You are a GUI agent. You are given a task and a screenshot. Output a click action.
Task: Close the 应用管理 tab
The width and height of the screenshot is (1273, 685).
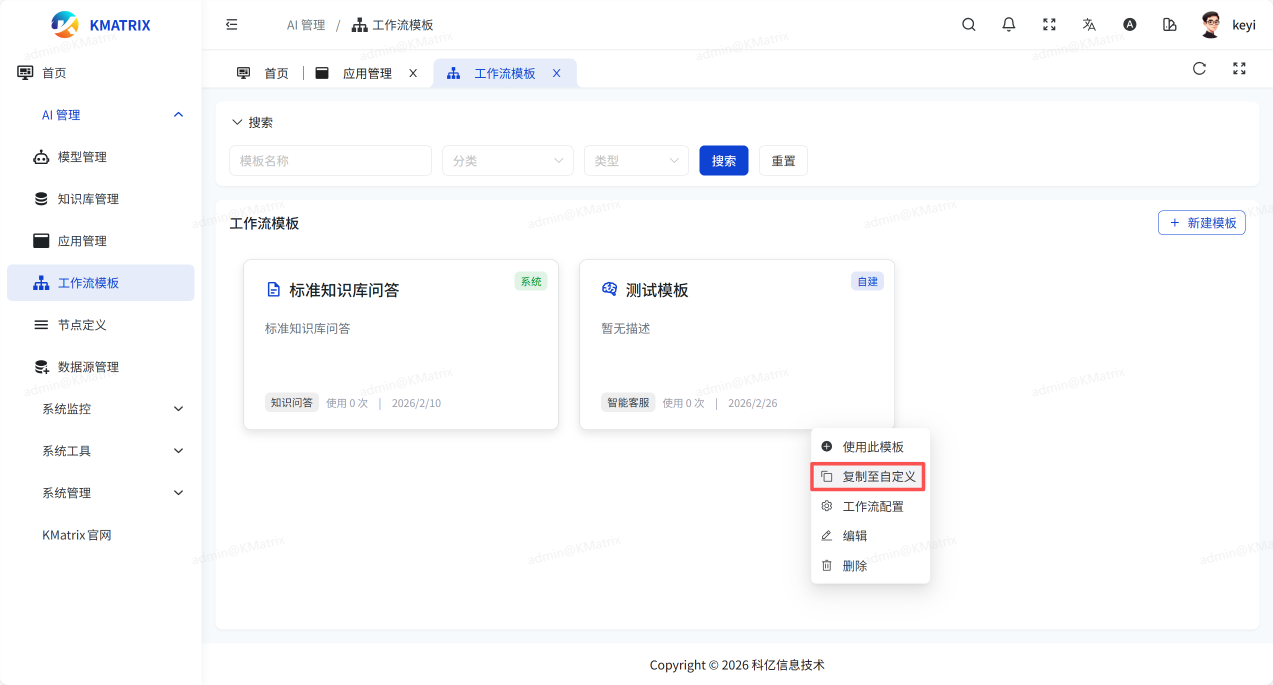413,73
